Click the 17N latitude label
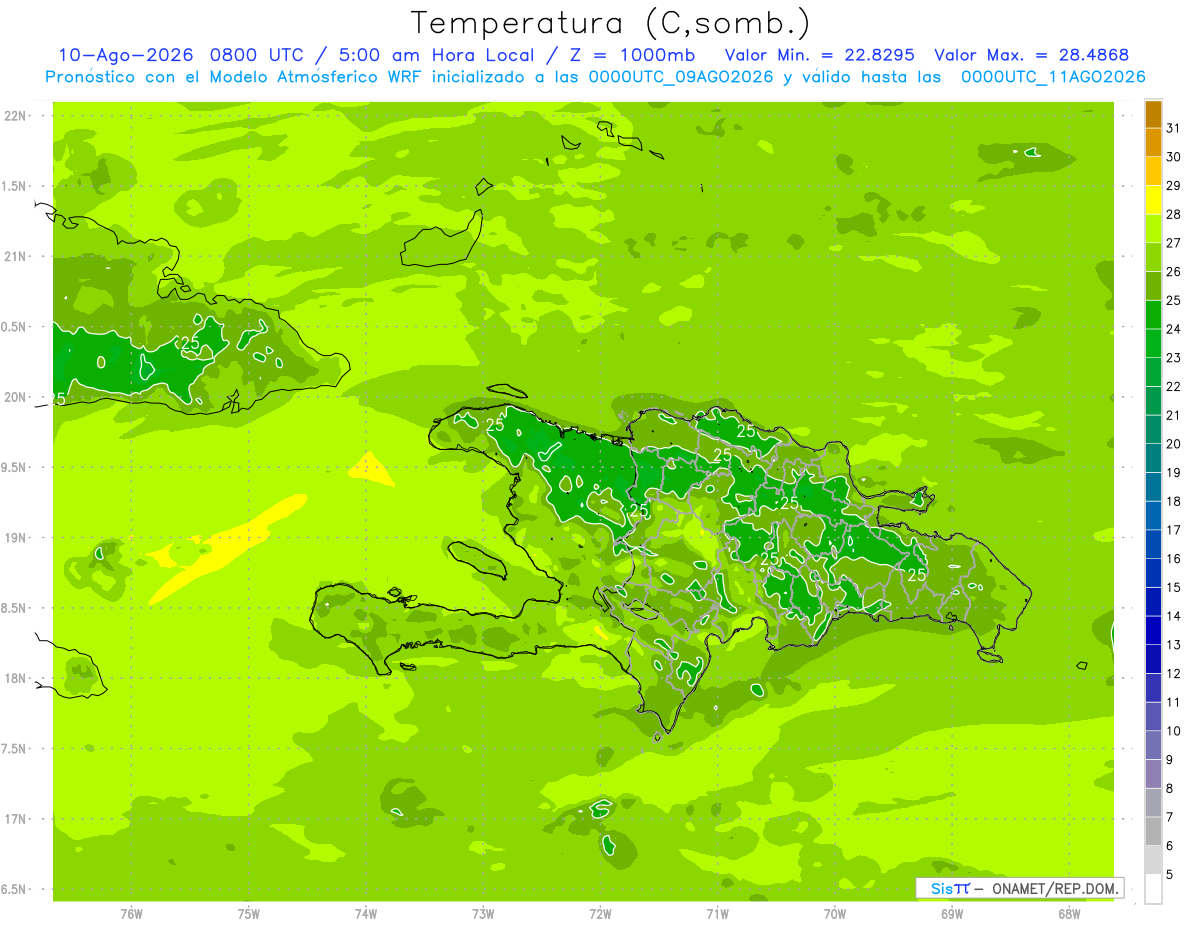Image resolution: width=1200 pixels, height=927 pixels. tap(14, 819)
